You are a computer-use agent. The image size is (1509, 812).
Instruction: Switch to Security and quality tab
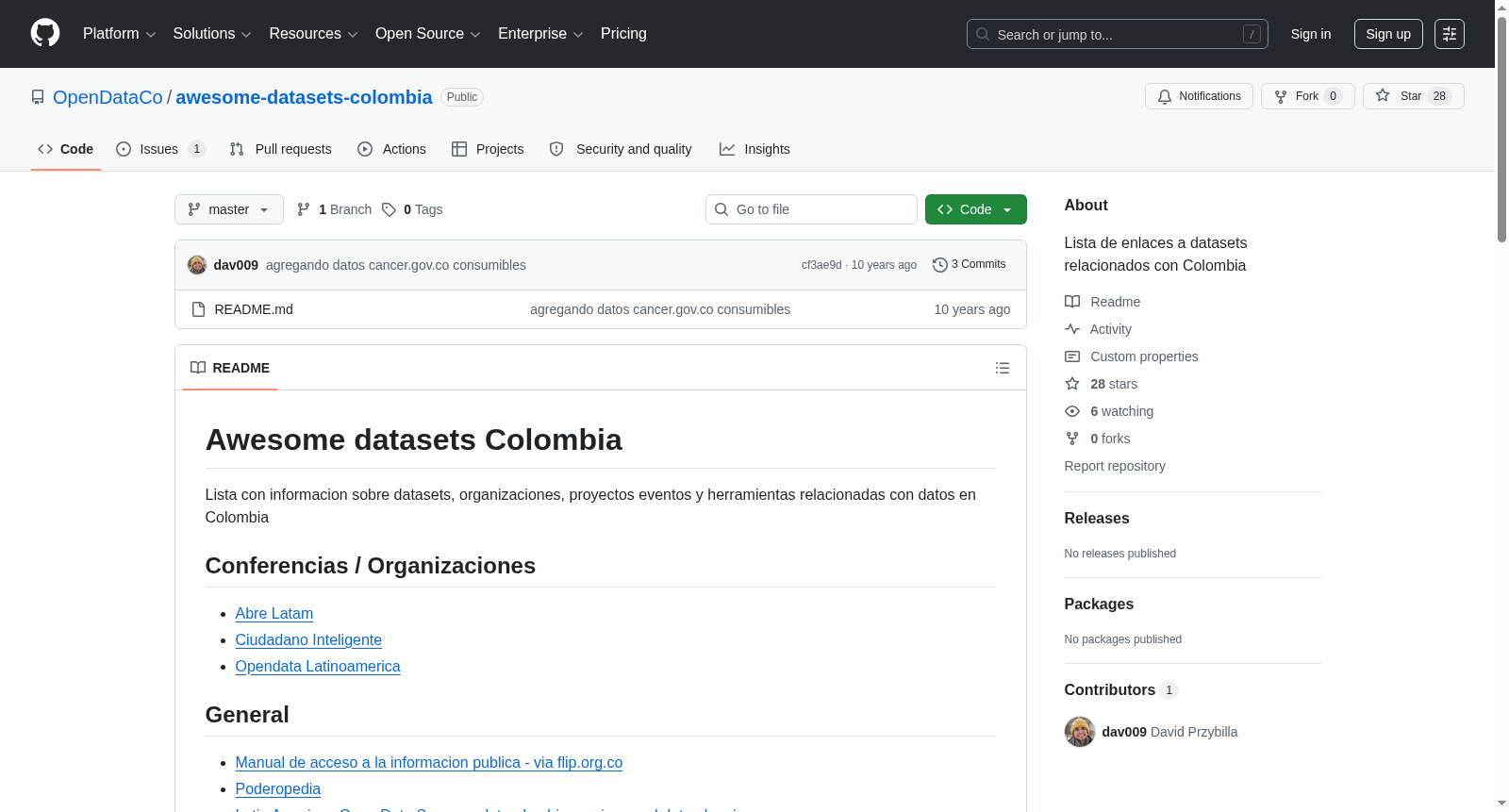621,149
